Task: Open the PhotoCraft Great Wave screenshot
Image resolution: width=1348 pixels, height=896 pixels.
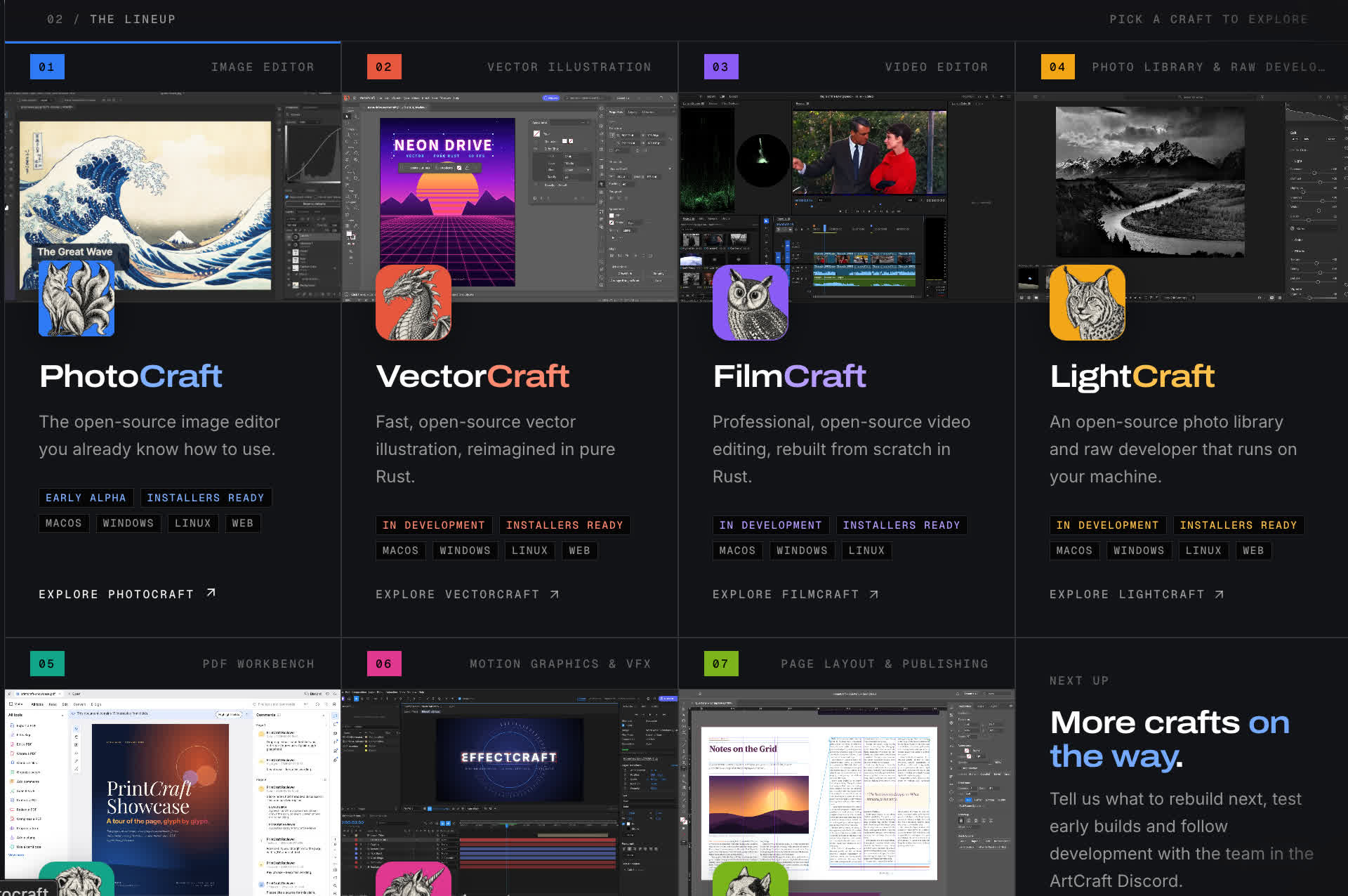Action: (x=173, y=197)
